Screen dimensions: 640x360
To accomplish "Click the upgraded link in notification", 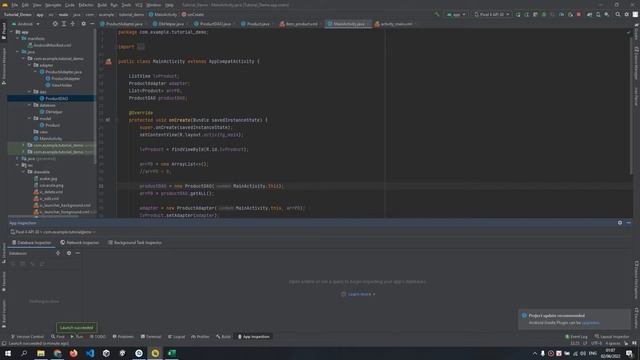I will [x=590, y=323].
